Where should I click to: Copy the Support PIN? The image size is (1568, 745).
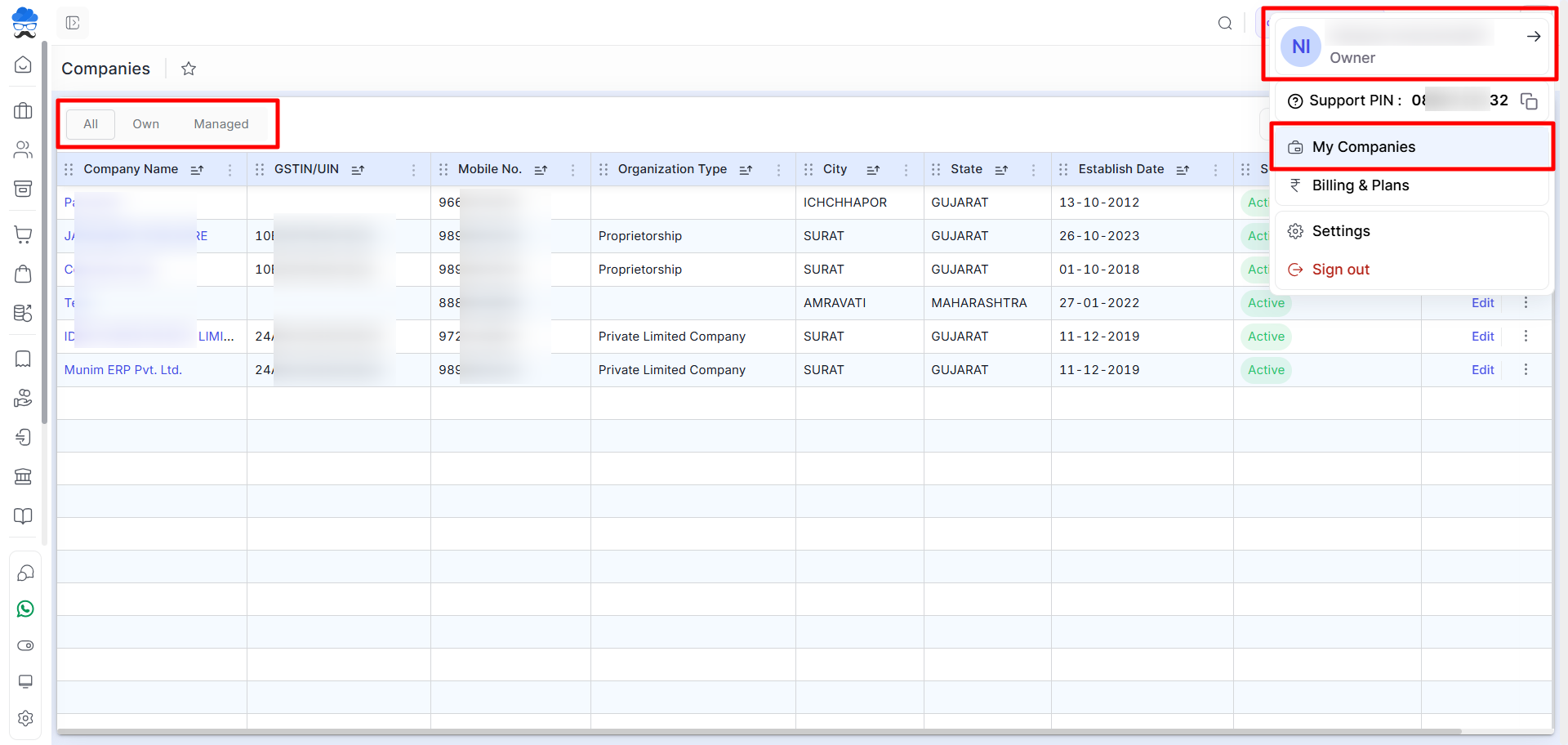tap(1528, 100)
